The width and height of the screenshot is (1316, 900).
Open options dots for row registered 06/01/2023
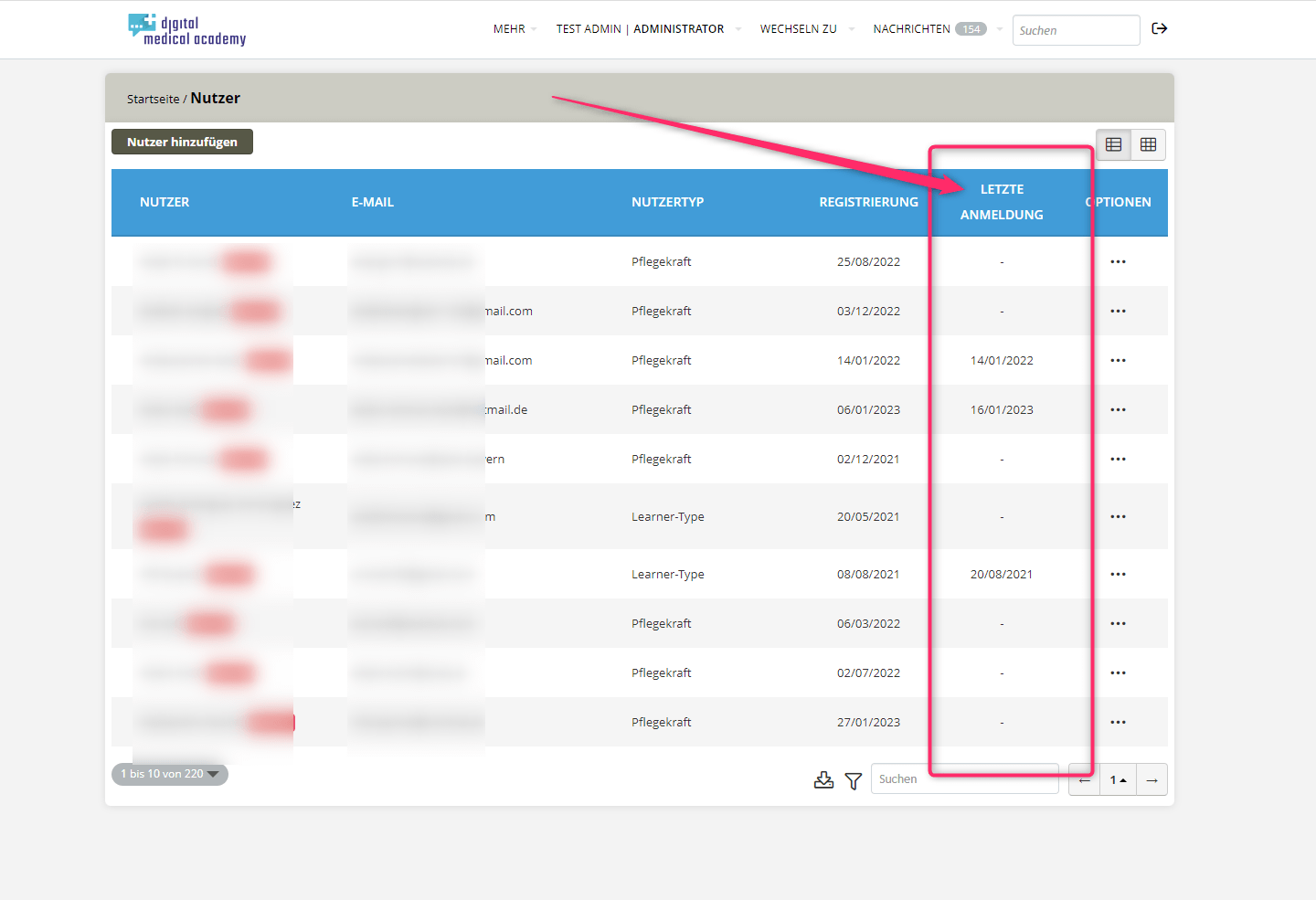point(1118,410)
